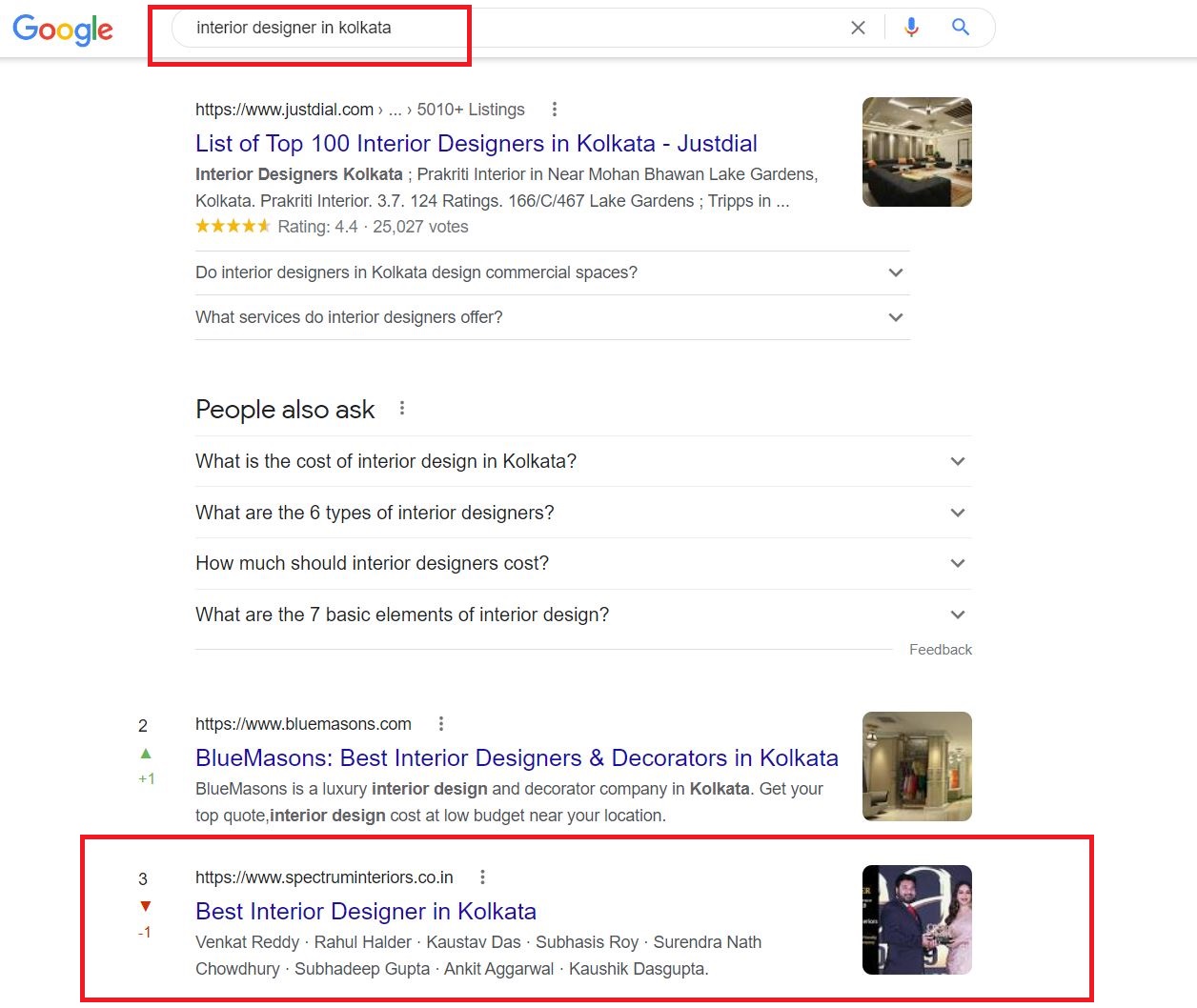Start voice search with microphone icon
The width and height of the screenshot is (1197, 1008).
pyautogui.click(x=911, y=28)
